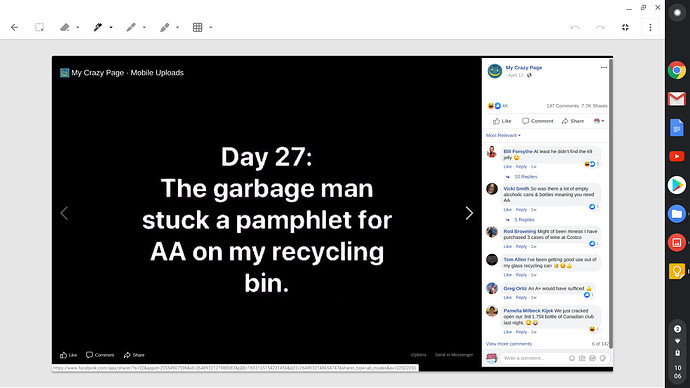Open My Crazy Page link in sidebar
The width and height of the screenshot is (690, 388).
point(524,68)
